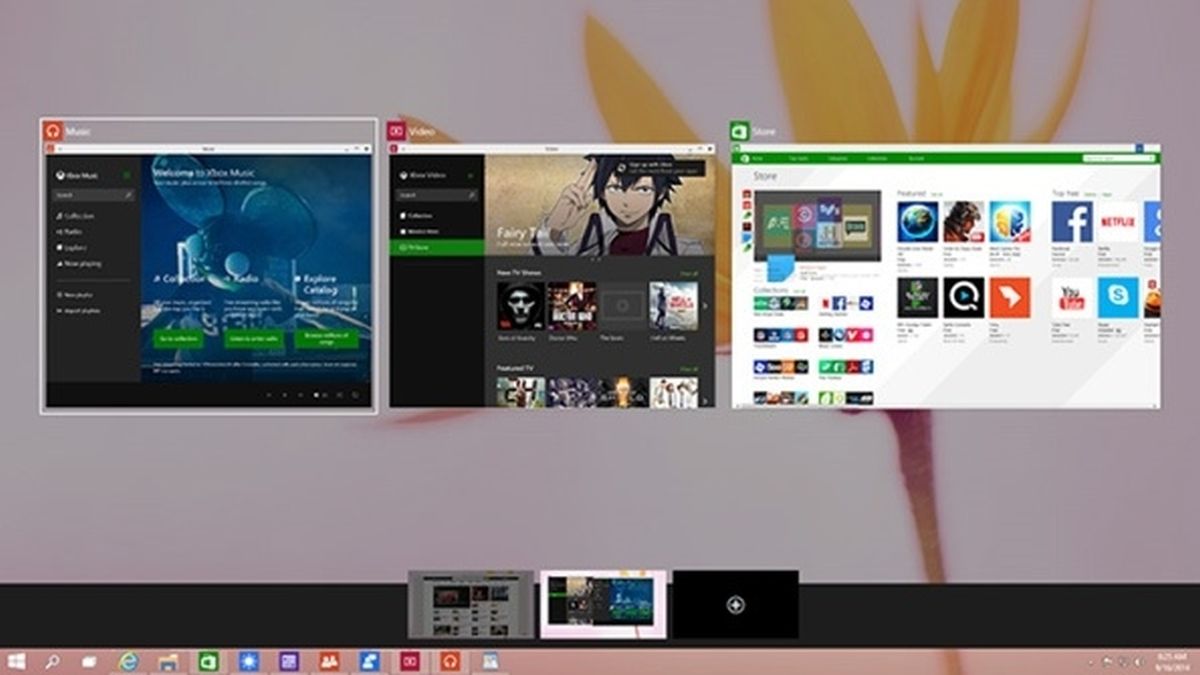Click the Windows Start button
1200x675 pixels.
[x=15, y=660]
